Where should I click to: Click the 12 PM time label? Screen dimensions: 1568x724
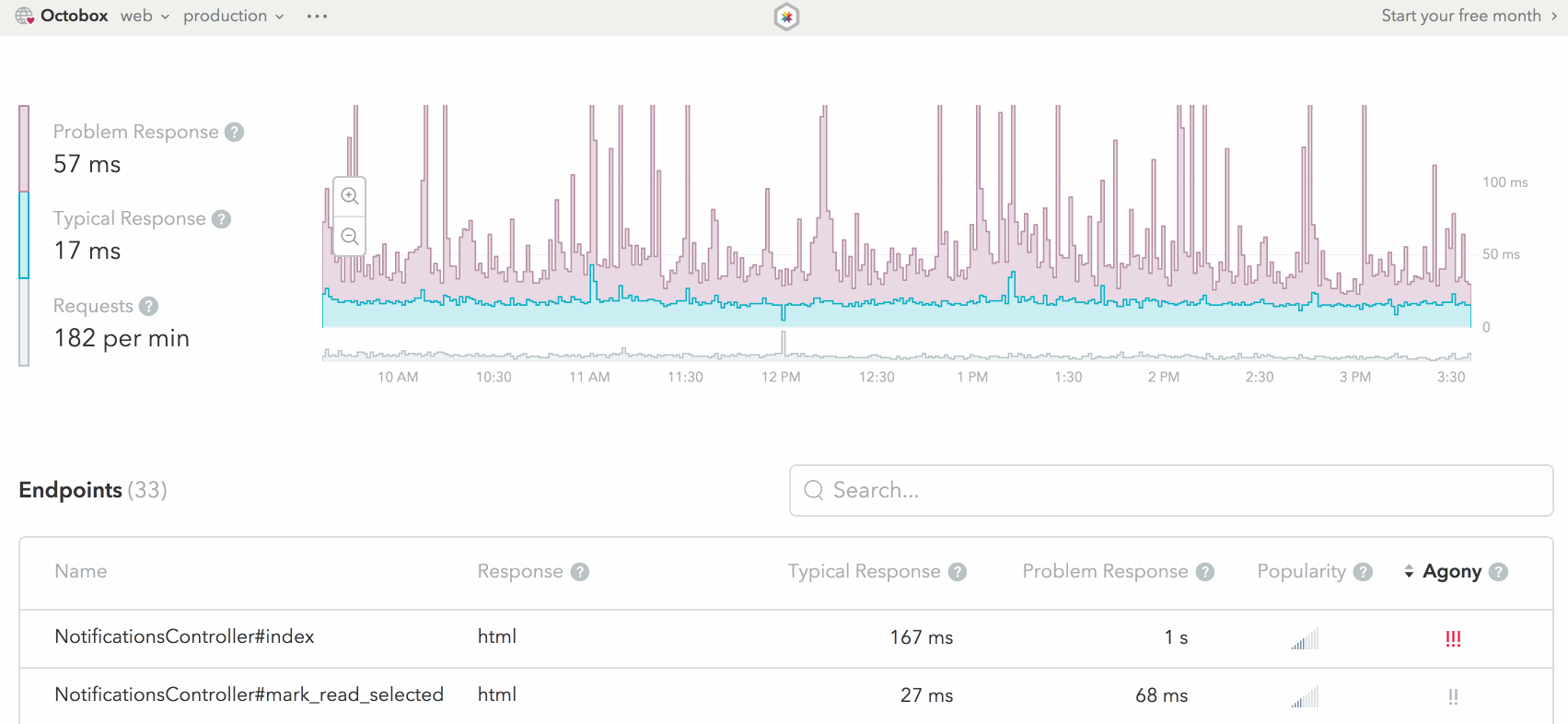click(x=781, y=377)
